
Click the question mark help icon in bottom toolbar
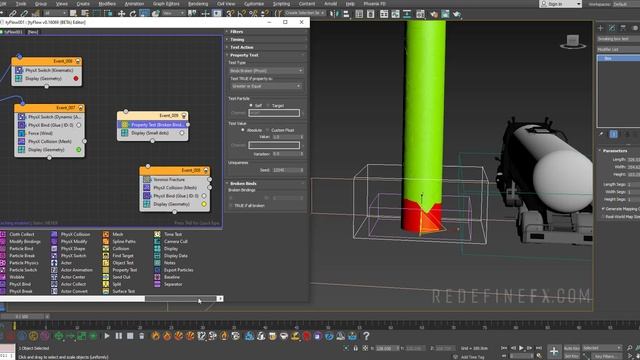tap(366, 336)
